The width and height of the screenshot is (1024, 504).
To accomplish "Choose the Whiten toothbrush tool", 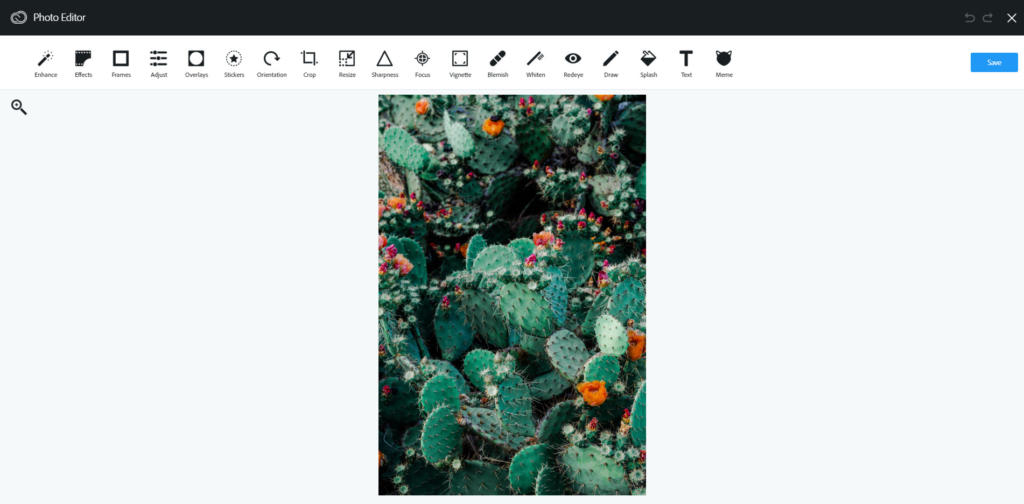I will (536, 64).
